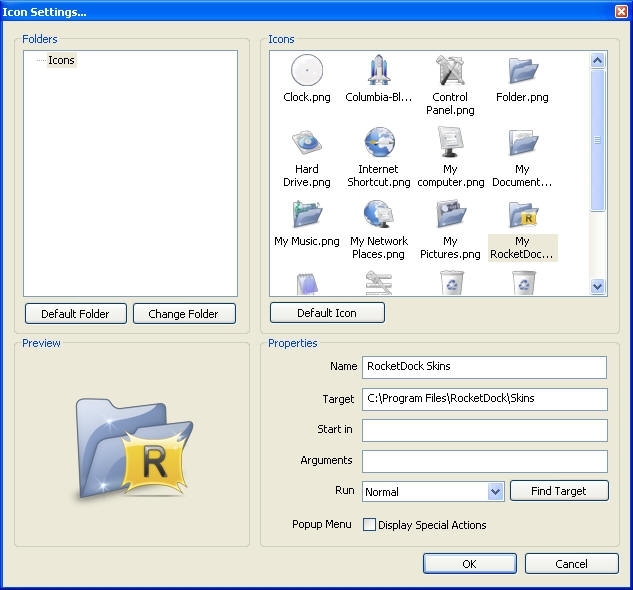Select the separator lines icon in bottom row
Image resolution: width=633 pixels, height=590 pixels.
coord(379,283)
